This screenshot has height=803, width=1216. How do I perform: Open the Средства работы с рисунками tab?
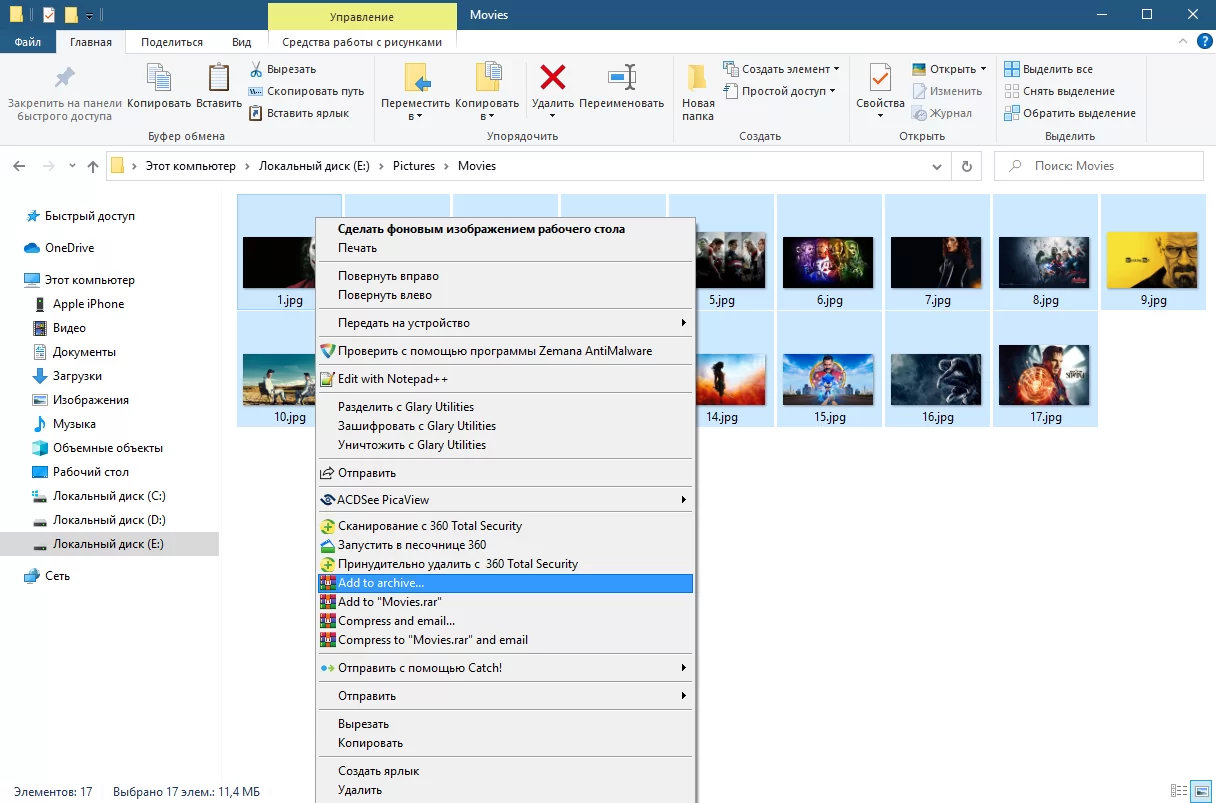pos(362,42)
